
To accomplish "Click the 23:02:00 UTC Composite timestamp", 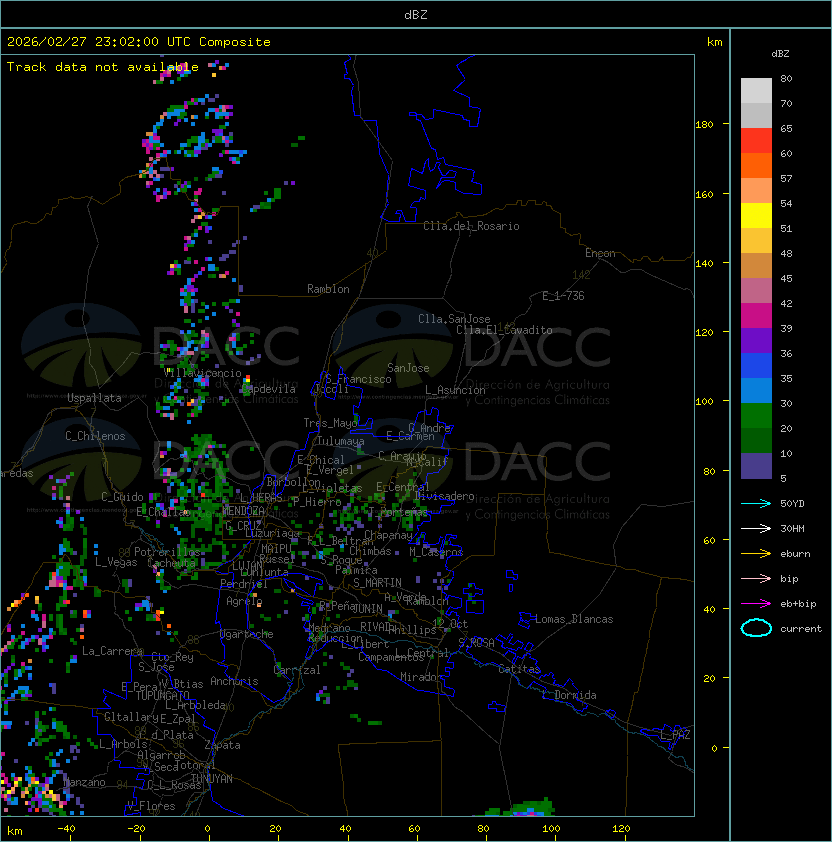I will (139, 42).
